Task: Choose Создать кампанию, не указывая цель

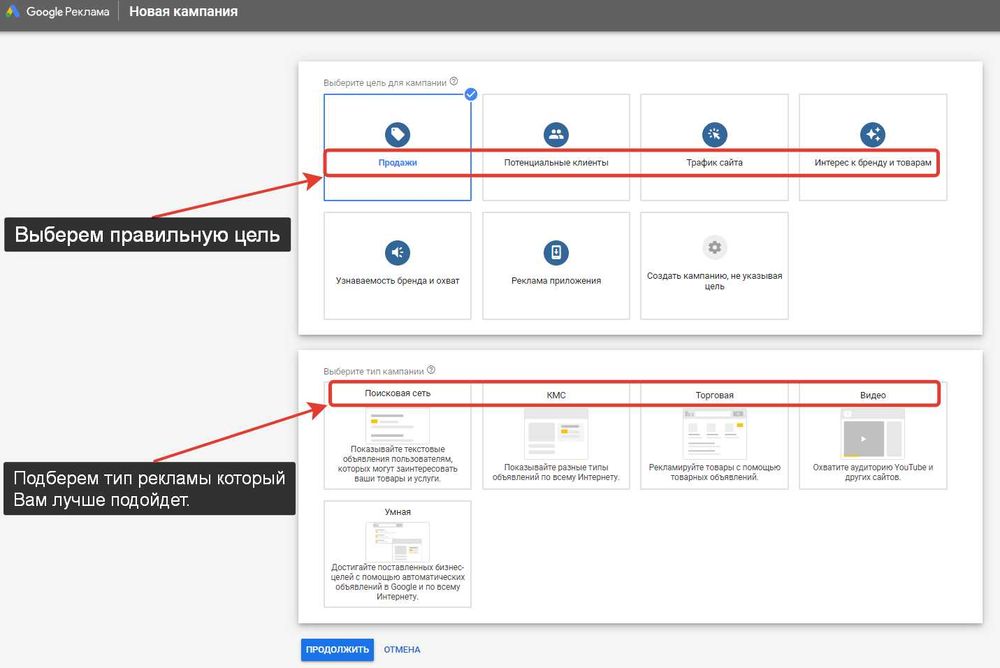Action: pos(714,281)
